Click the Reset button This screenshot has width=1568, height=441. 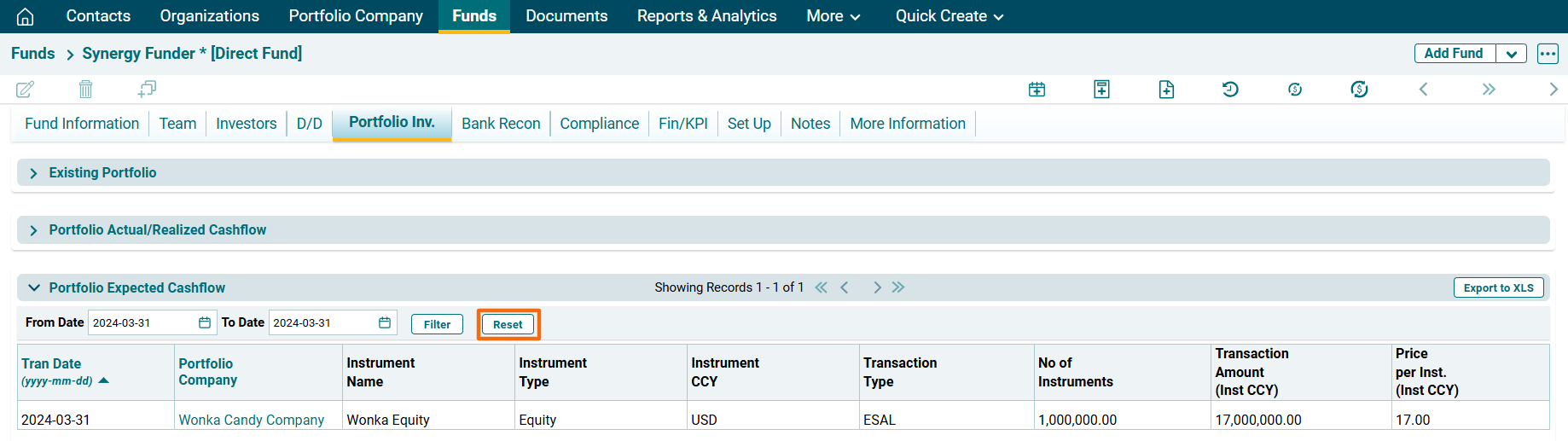[508, 324]
